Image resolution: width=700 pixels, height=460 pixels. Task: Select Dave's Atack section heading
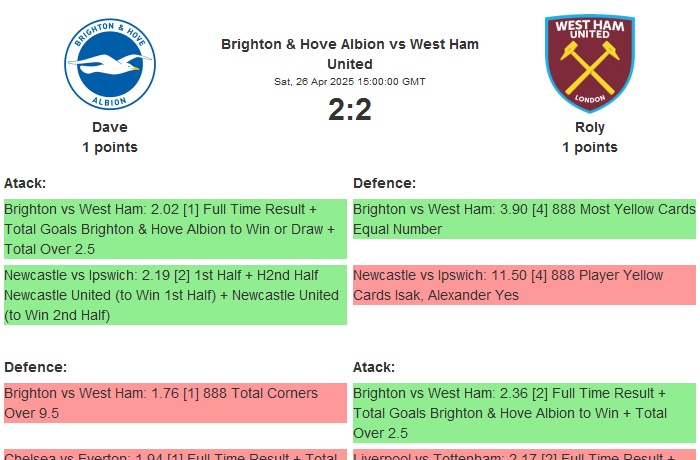click(25, 183)
